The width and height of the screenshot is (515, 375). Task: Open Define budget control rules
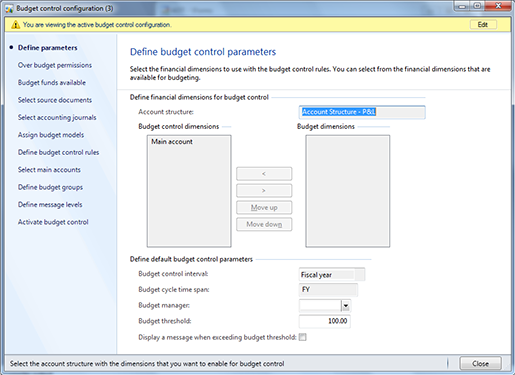click(58, 152)
